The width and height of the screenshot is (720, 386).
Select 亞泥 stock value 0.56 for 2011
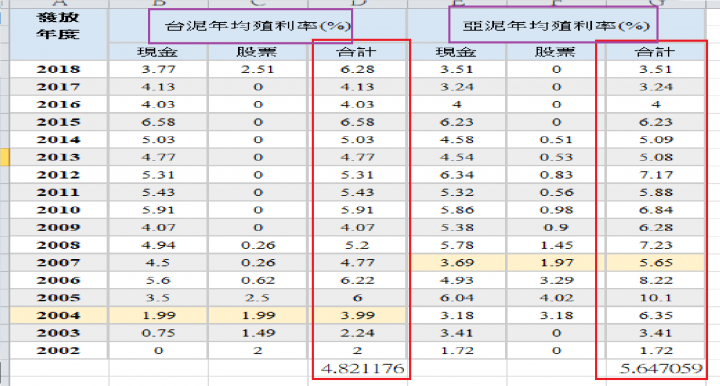coord(556,192)
